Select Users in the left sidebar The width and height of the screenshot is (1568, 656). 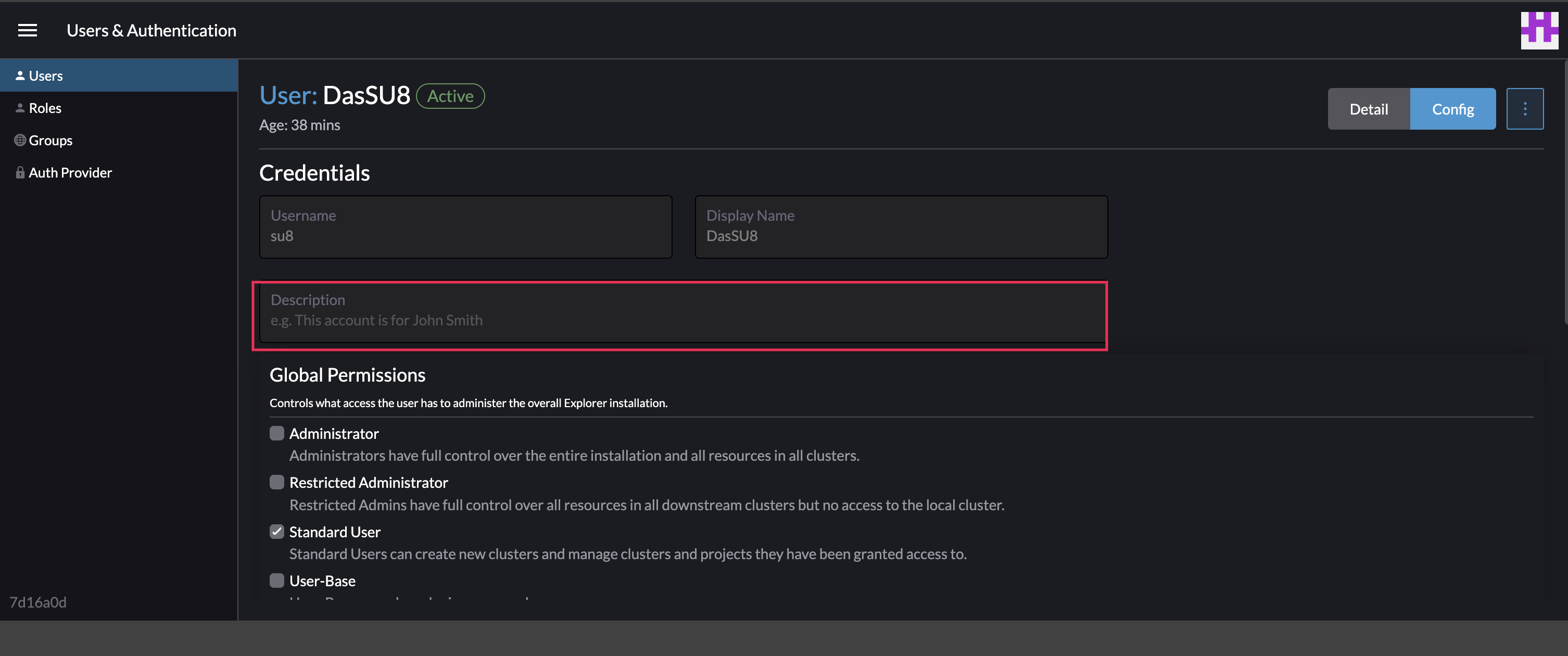46,75
